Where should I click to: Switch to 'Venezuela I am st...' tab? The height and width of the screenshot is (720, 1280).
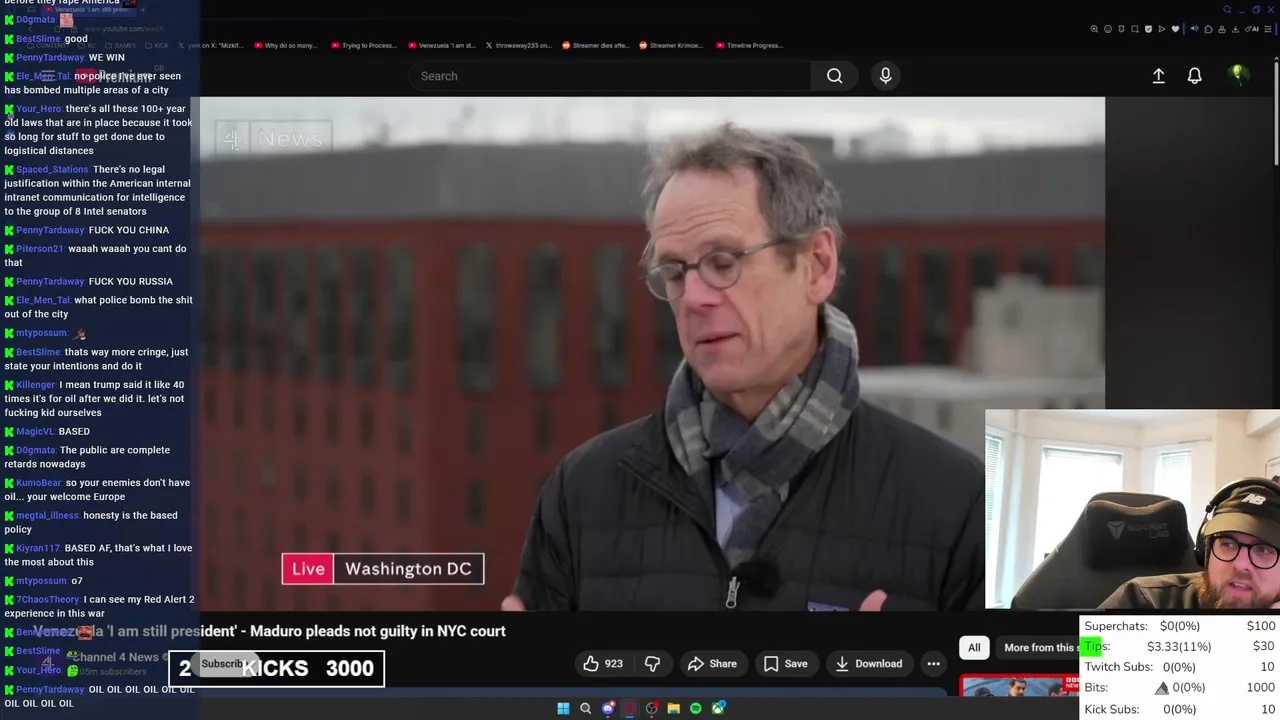[442, 45]
